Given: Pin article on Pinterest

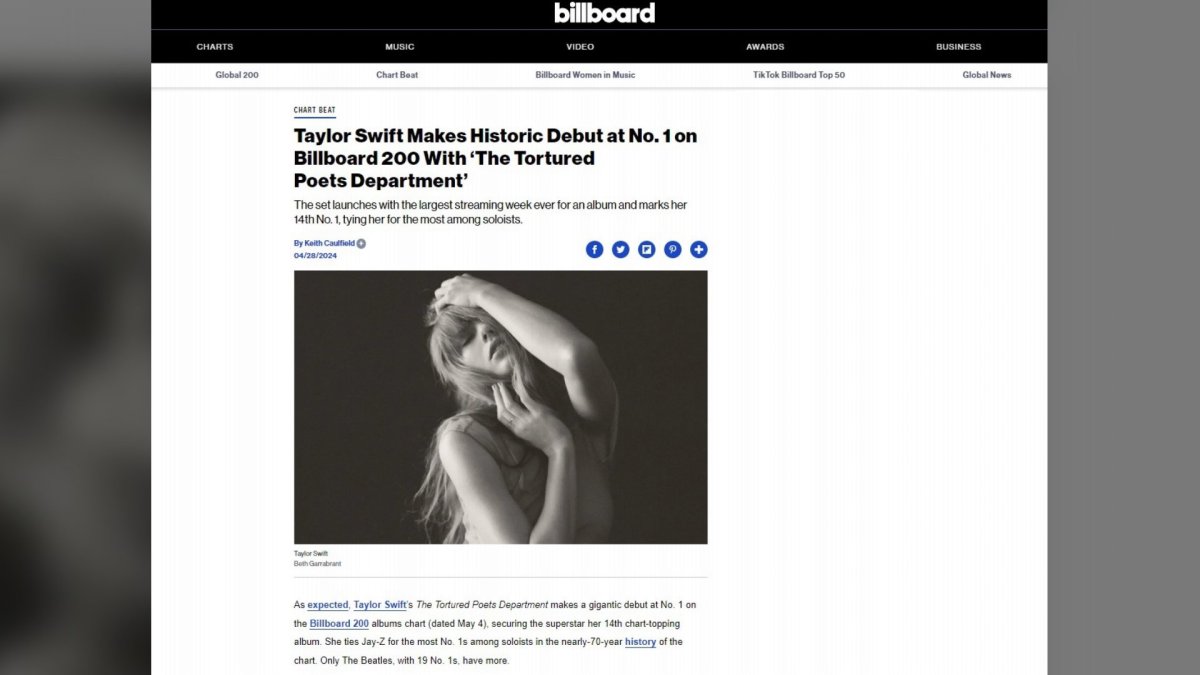Looking at the screenshot, I should pos(673,250).
